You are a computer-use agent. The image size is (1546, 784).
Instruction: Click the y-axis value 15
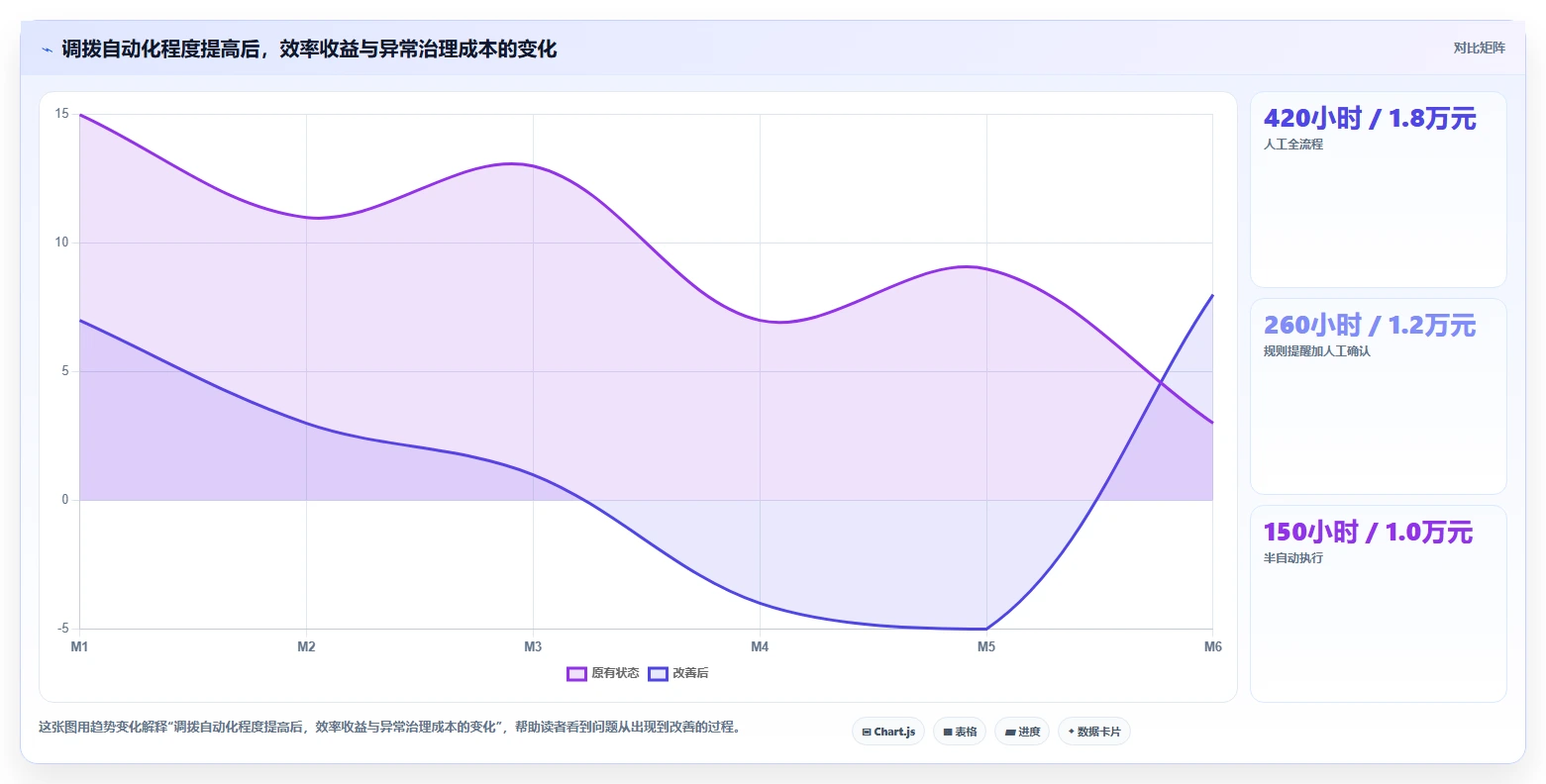pyautogui.click(x=62, y=114)
